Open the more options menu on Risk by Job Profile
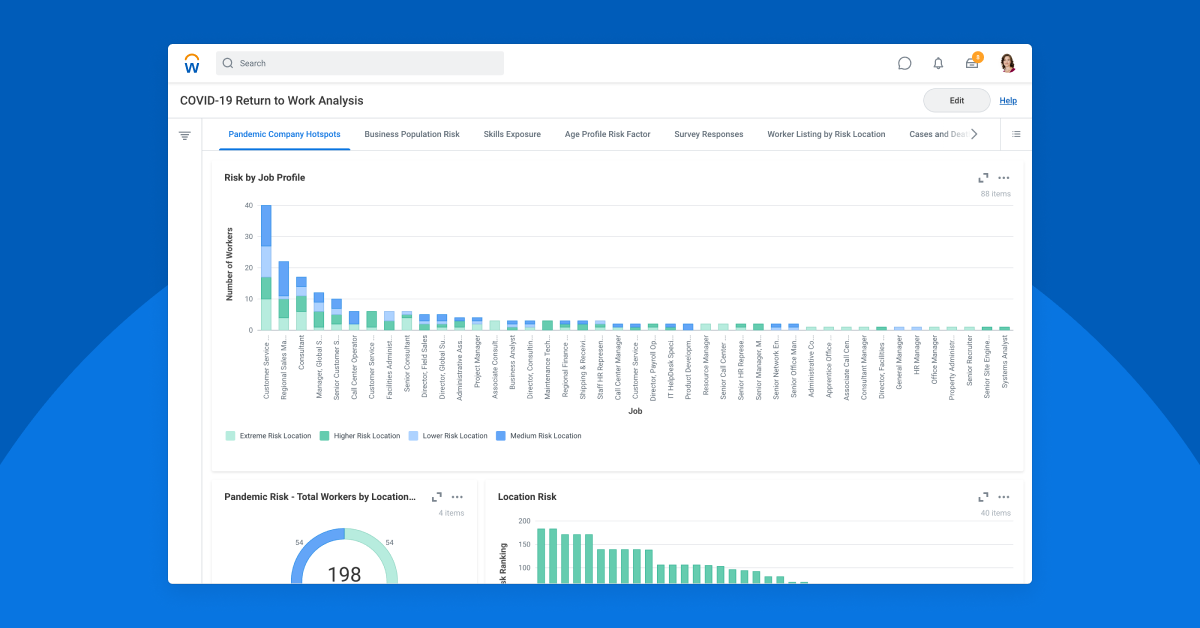 pyautogui.click(x=1004, y=177)
